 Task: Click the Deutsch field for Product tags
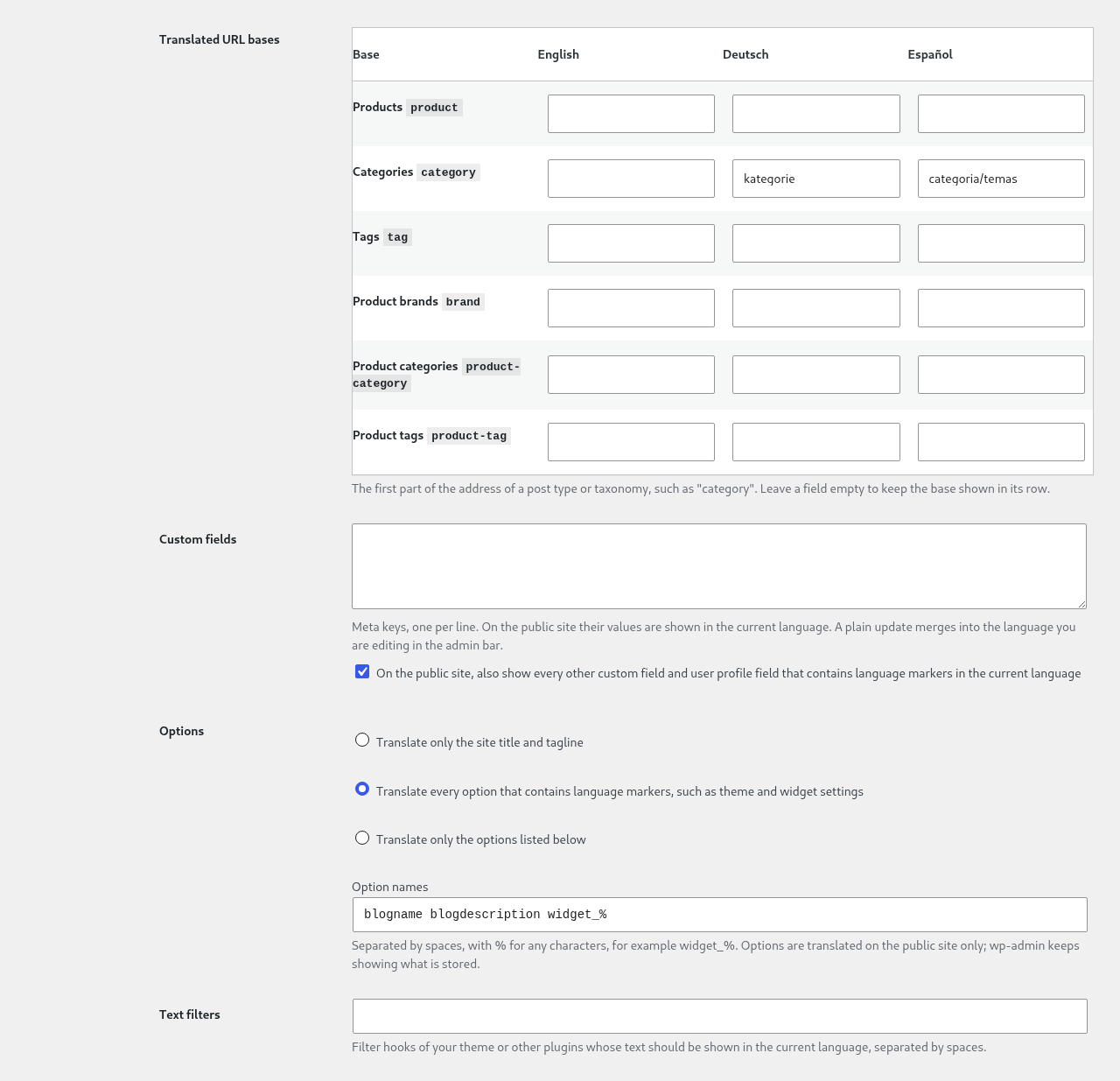[816, 442]
